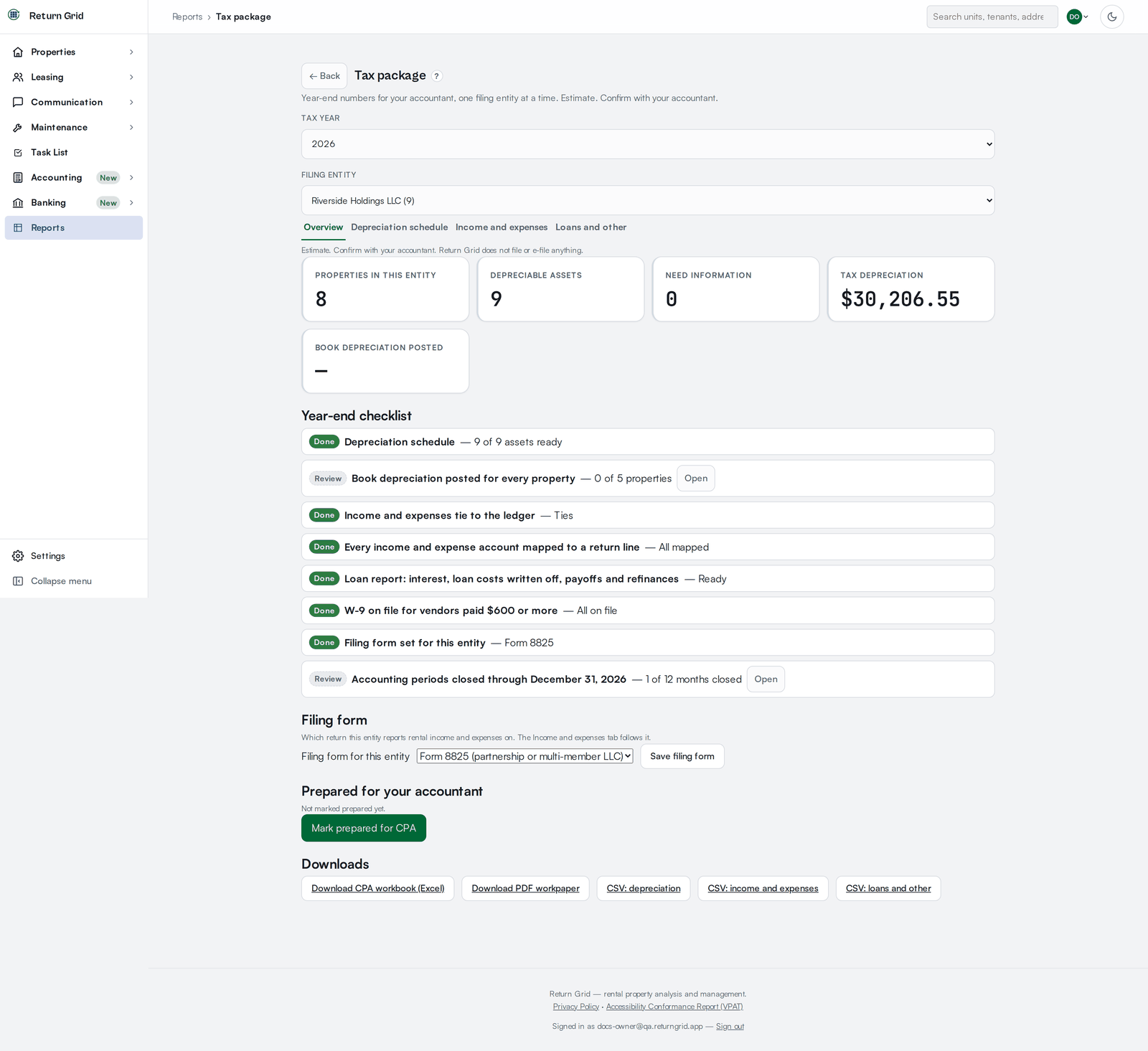Open the Tax package help question mark

point(437,76)
